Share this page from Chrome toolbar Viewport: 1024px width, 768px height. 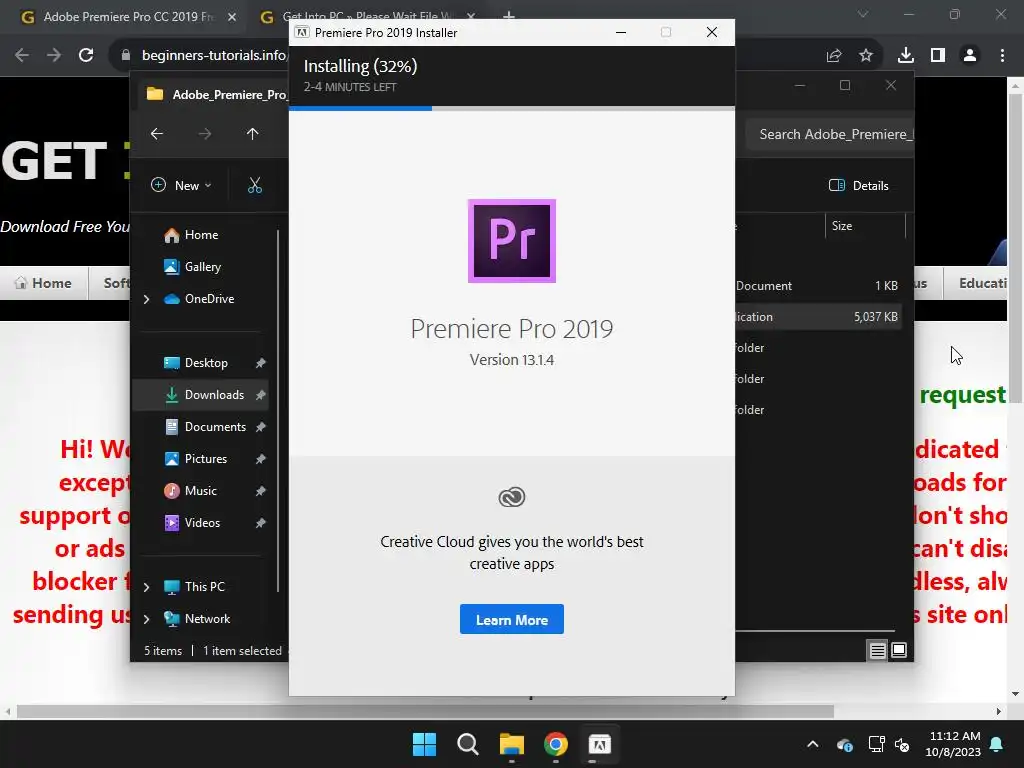(834, 56)
